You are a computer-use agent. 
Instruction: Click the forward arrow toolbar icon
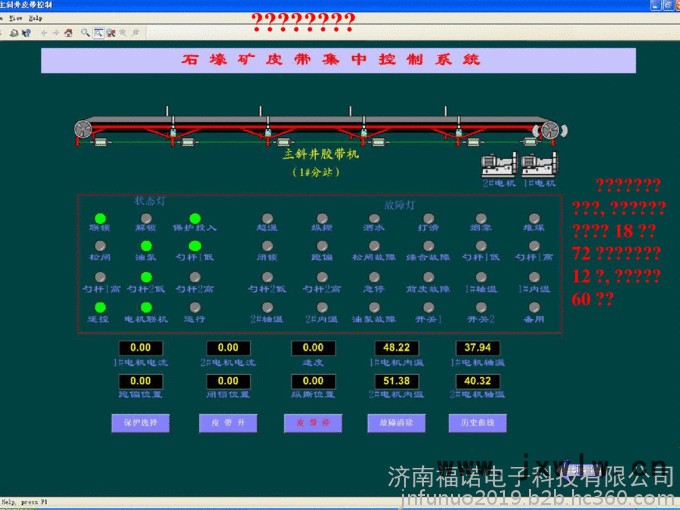[55, 32]
